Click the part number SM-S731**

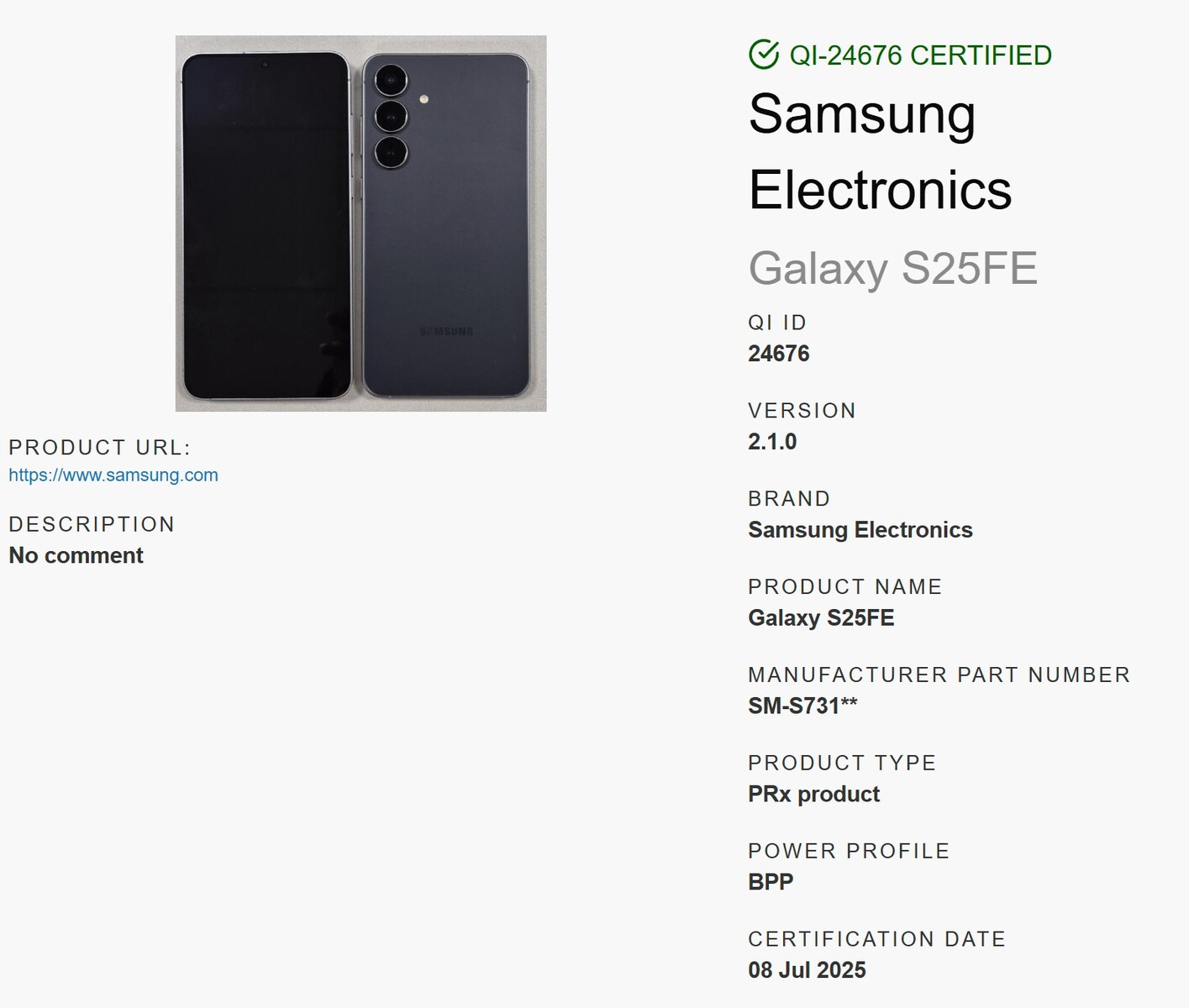pos(802,706)
